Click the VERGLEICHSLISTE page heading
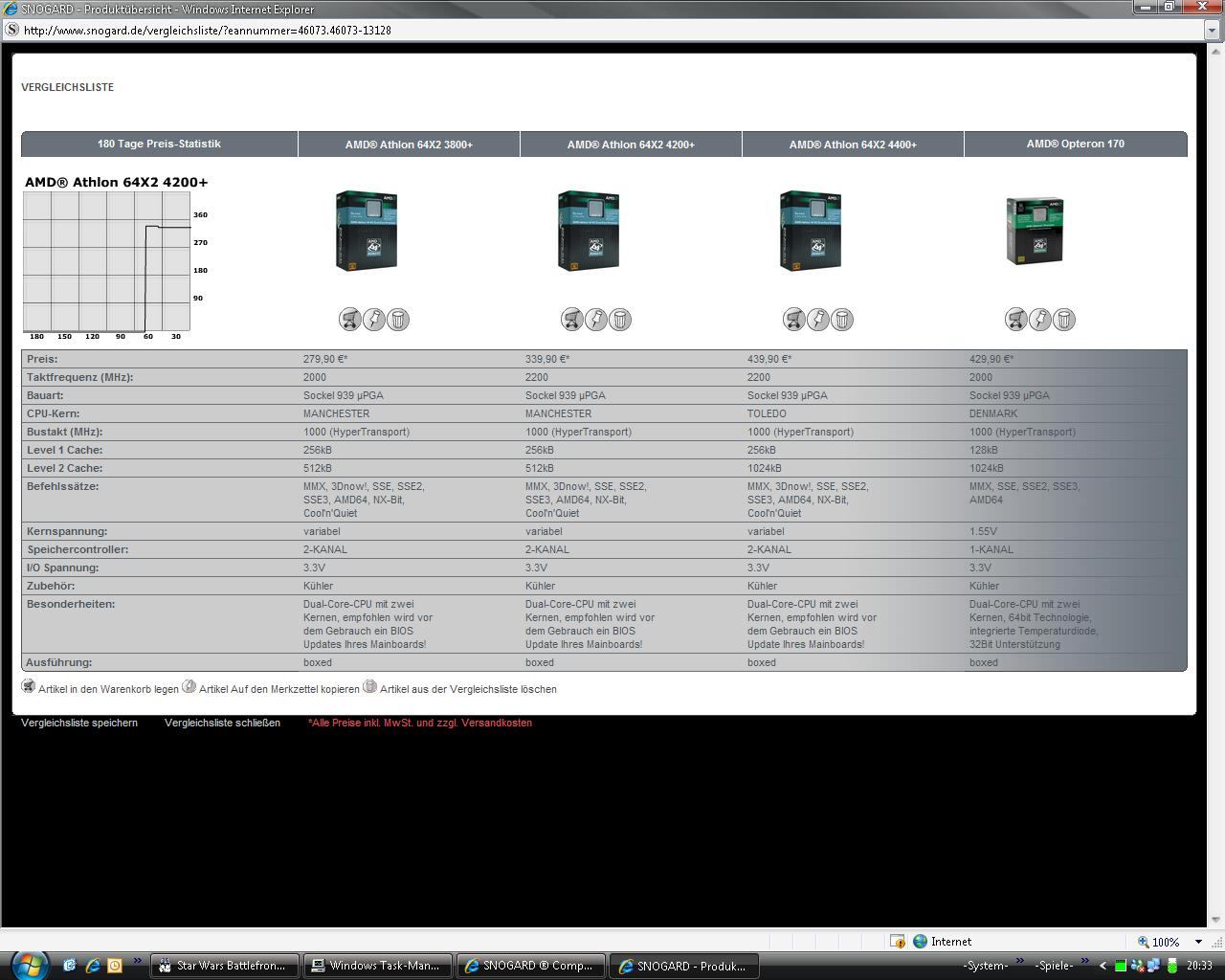 [67, 87]
